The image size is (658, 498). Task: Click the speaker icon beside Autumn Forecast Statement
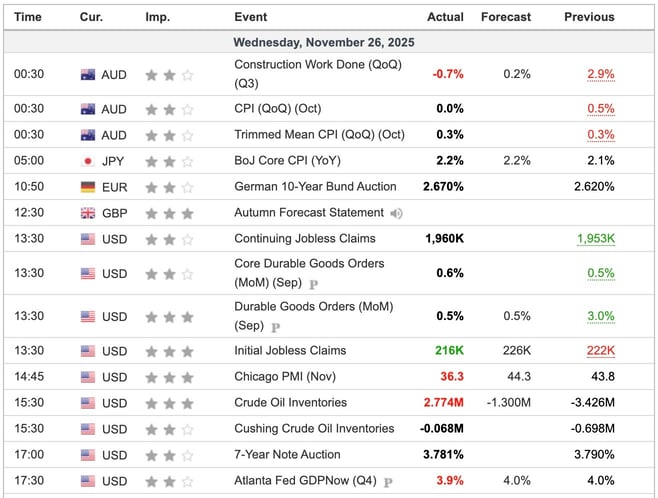[397, 213]
